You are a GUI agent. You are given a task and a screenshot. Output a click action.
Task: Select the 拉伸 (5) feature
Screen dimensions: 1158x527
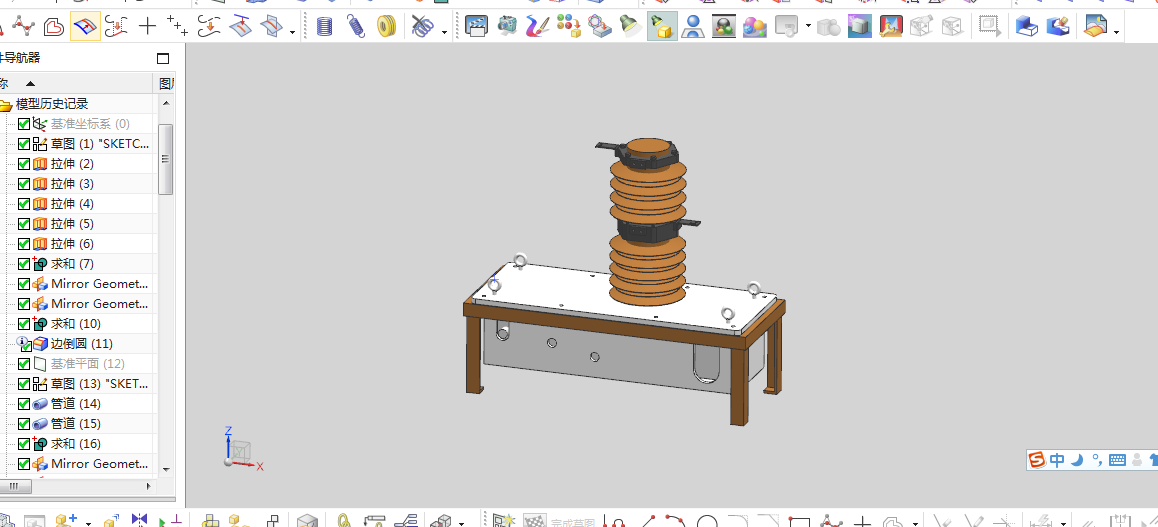click(x=72, y=224)
